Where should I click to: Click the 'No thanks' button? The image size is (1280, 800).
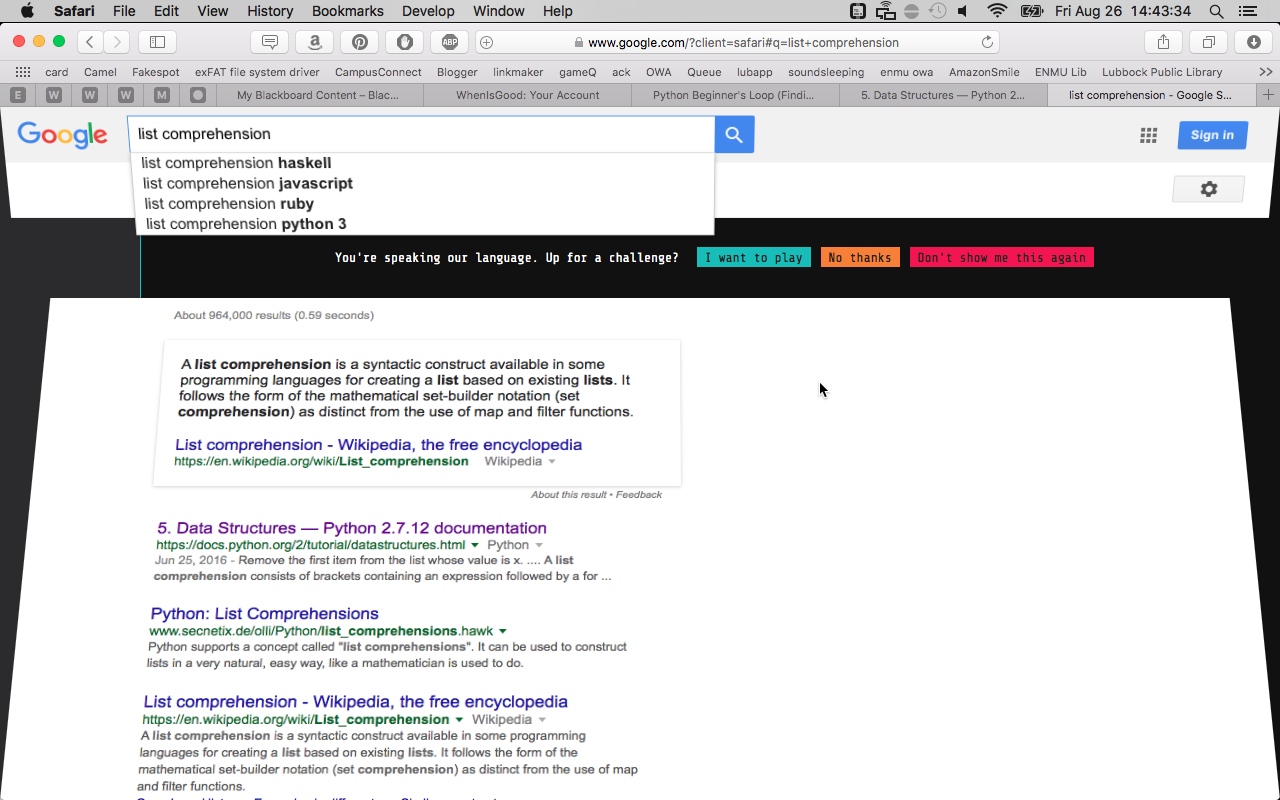click(x=860, y=258)
